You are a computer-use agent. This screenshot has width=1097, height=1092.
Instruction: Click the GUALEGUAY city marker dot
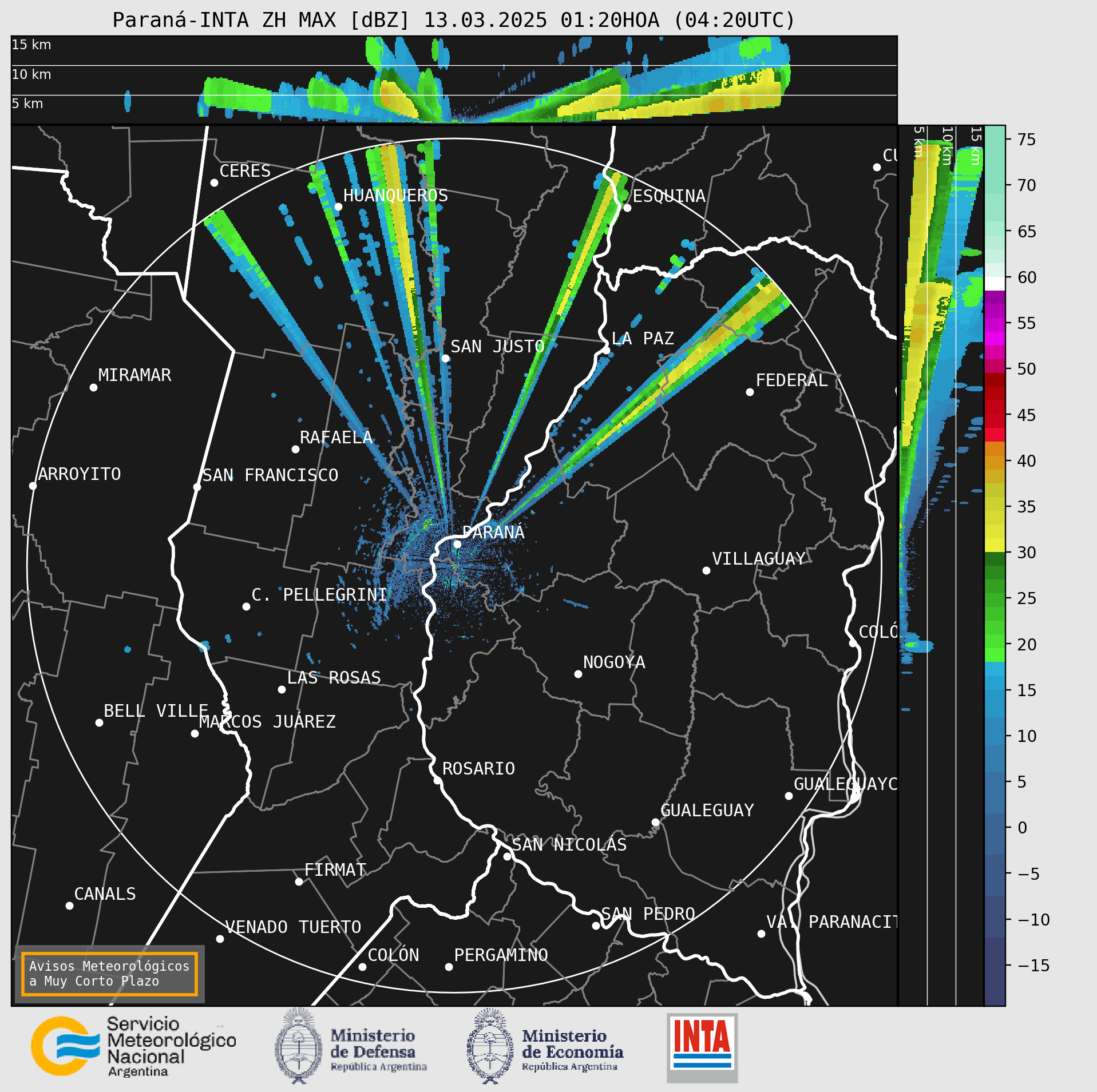(x=655, y=822)
